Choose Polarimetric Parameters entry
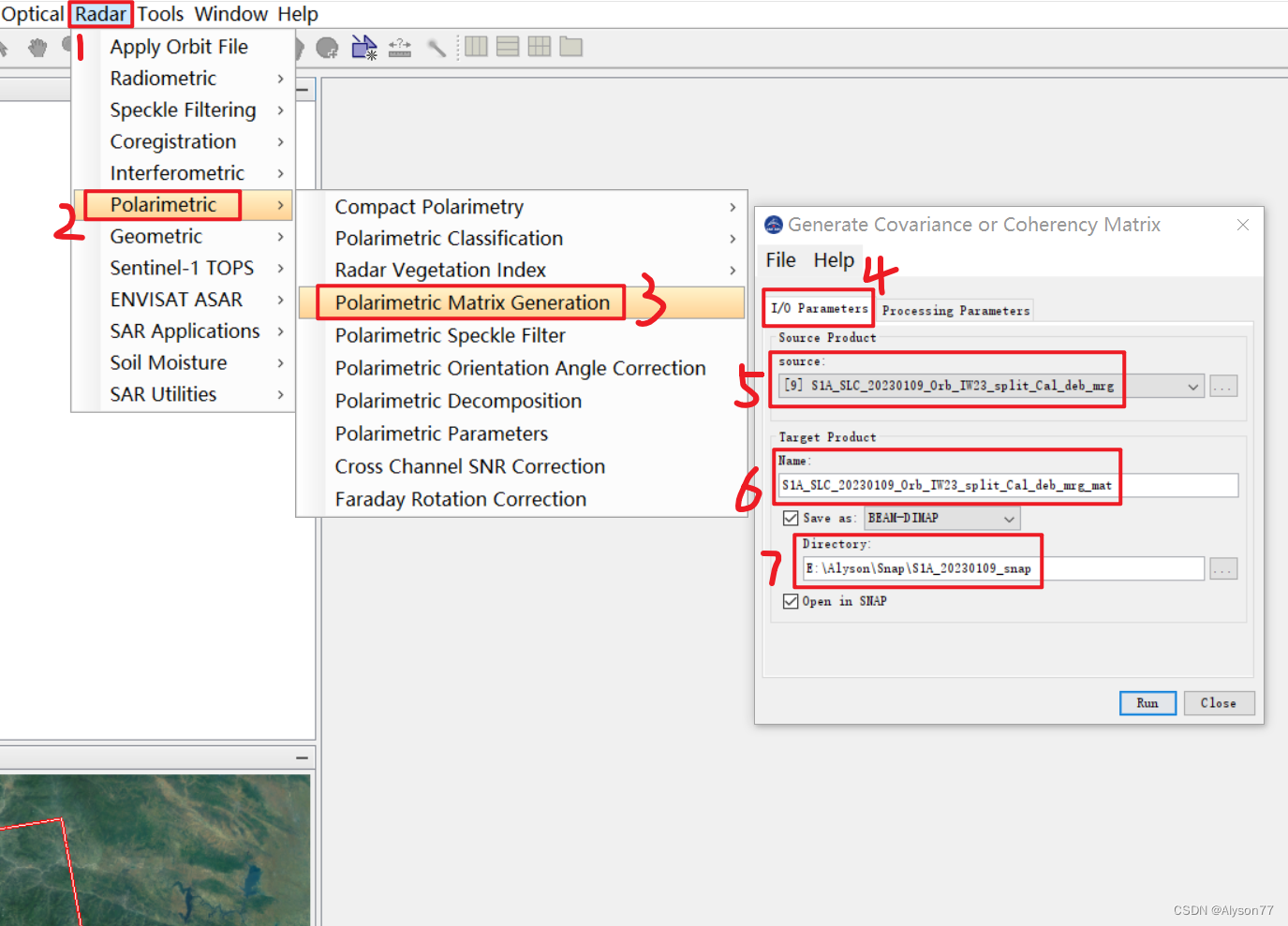This screenshot has height=926, width=1288. coord(522,434)
